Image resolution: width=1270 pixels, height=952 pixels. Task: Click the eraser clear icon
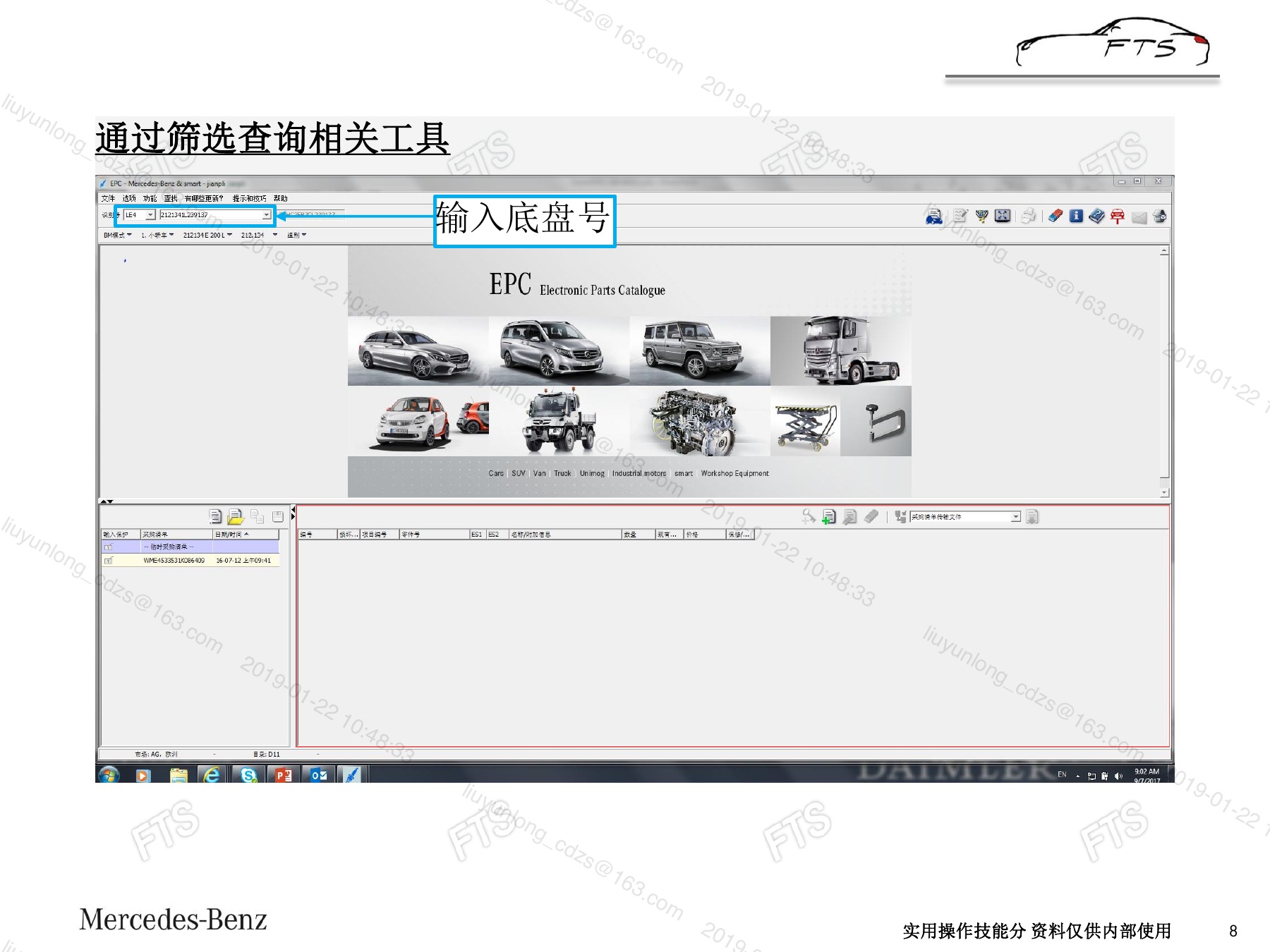1056,216
